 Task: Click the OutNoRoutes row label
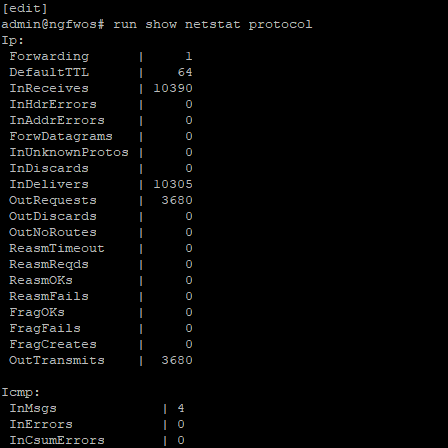click(53, 232)
